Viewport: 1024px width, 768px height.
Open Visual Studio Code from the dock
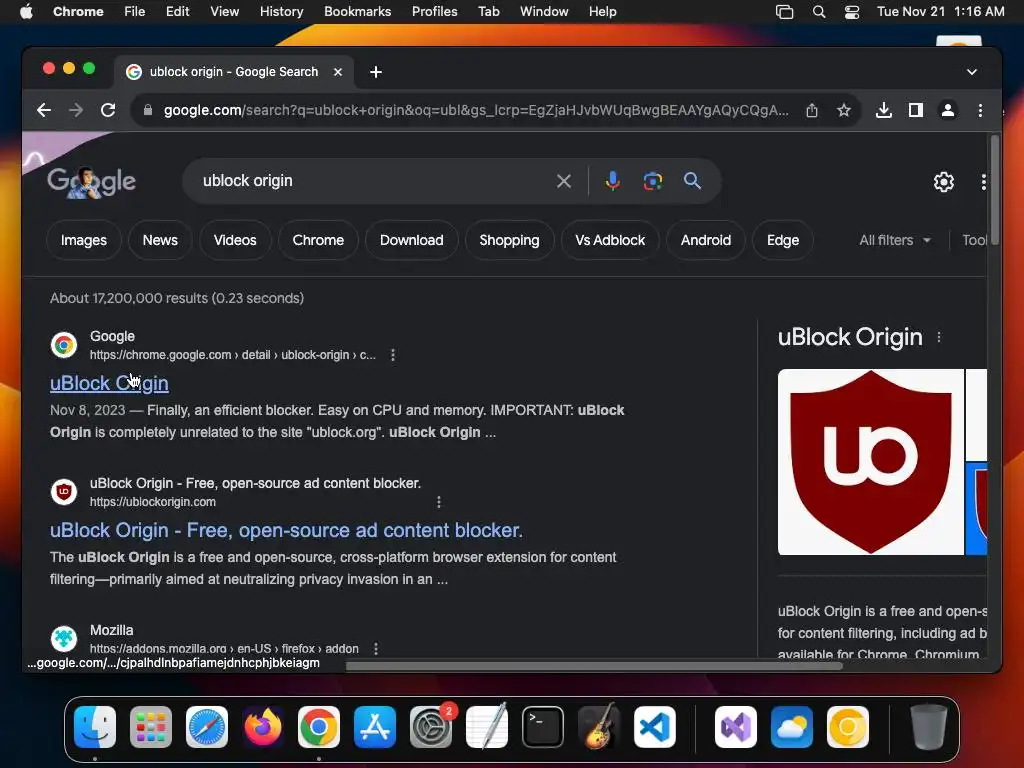point(655,727)
